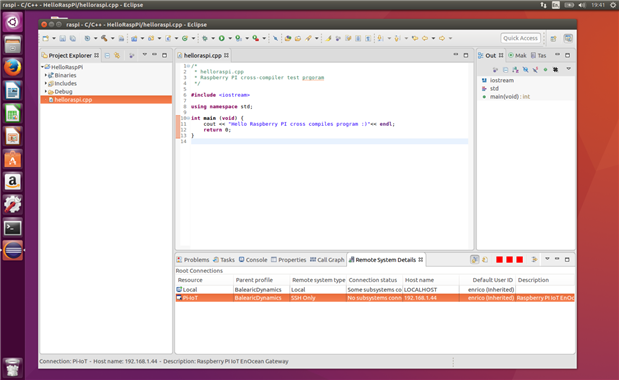Click the green Run button icon
Screen dimensions: 619x380
[222, 38]
